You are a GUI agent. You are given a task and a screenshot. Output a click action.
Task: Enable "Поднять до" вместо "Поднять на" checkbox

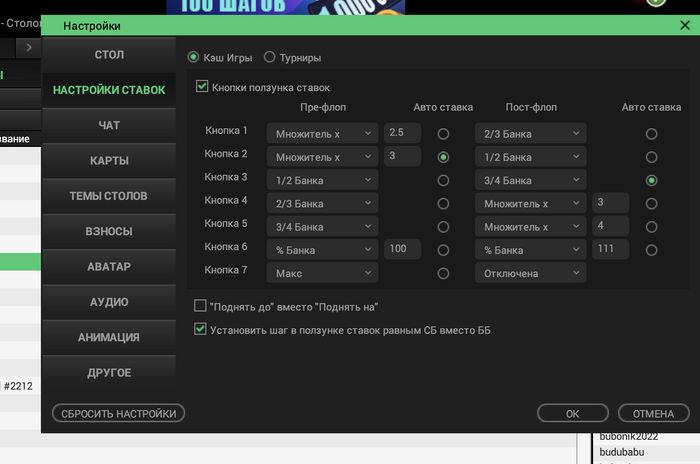coord(200,306)
